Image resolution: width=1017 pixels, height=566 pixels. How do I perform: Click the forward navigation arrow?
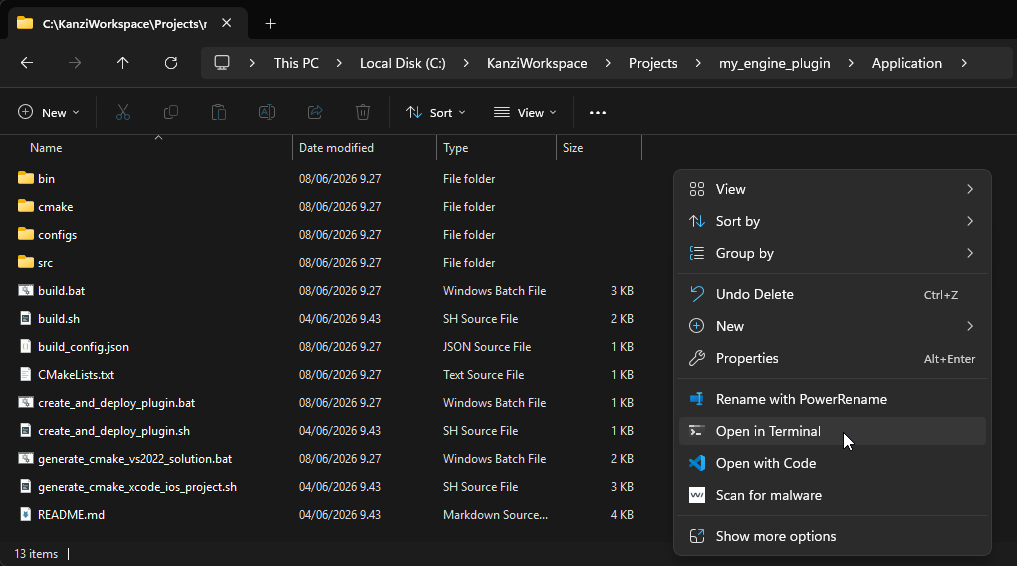[x=75, y=63]
